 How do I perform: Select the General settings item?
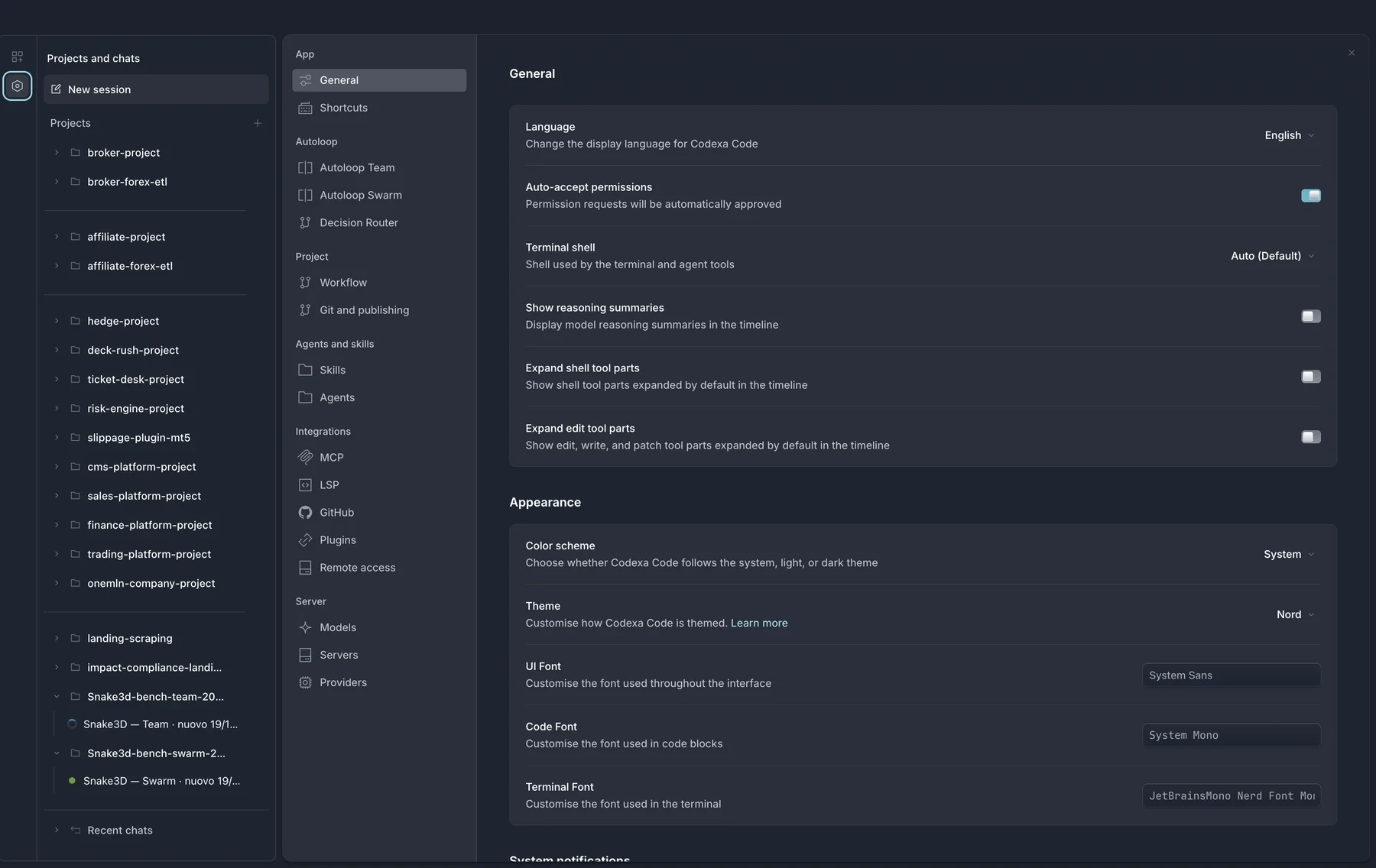[379, 80]
